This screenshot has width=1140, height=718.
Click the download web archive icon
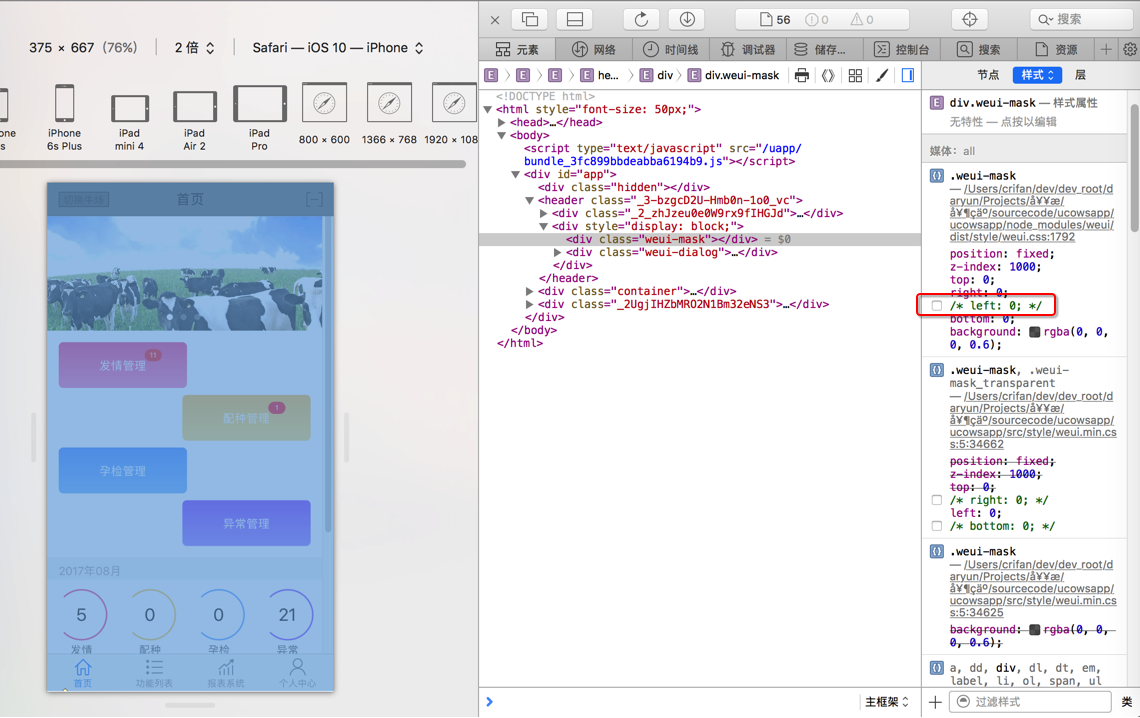tap(687, 19)
